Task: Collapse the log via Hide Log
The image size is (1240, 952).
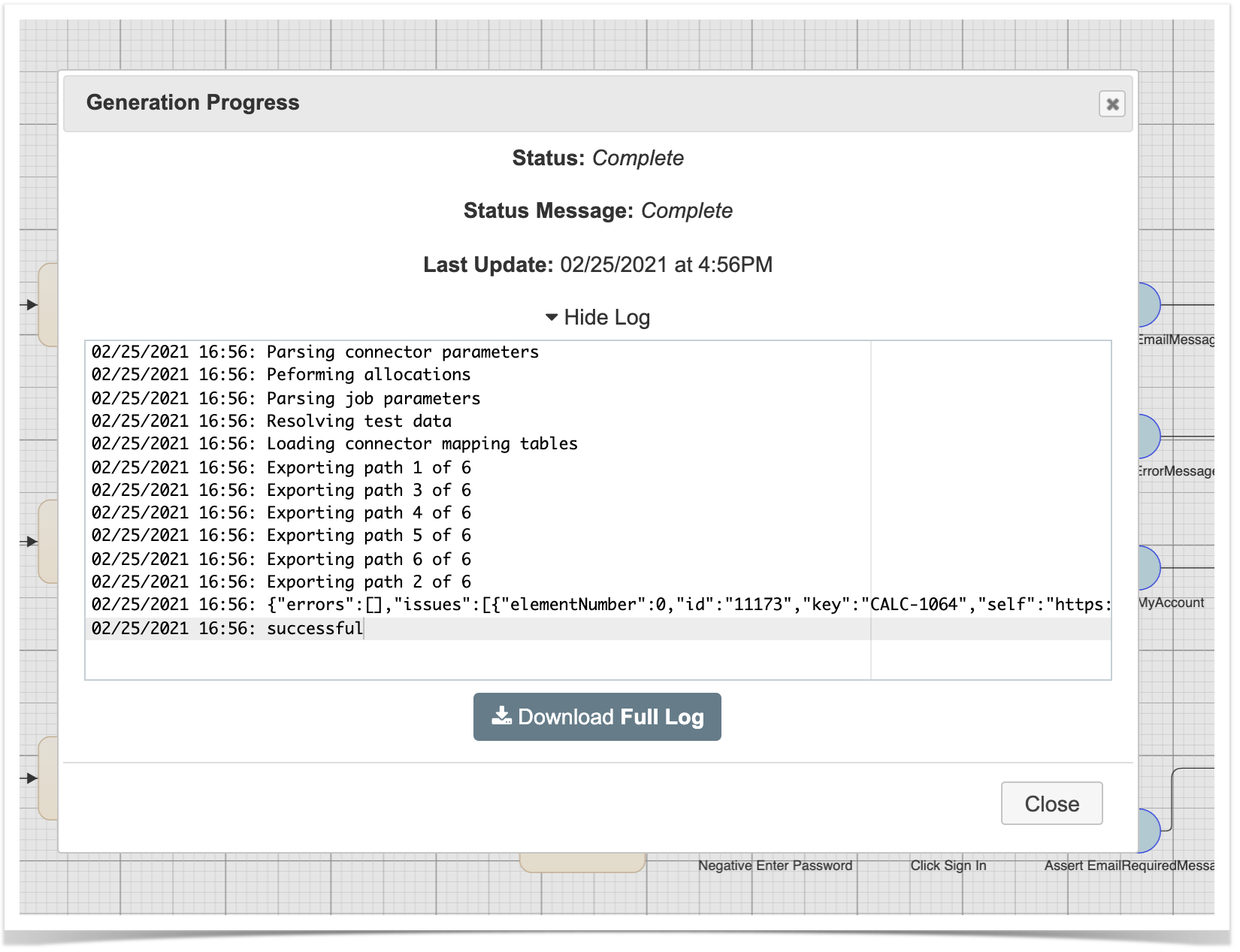Action: click(598, 317)
